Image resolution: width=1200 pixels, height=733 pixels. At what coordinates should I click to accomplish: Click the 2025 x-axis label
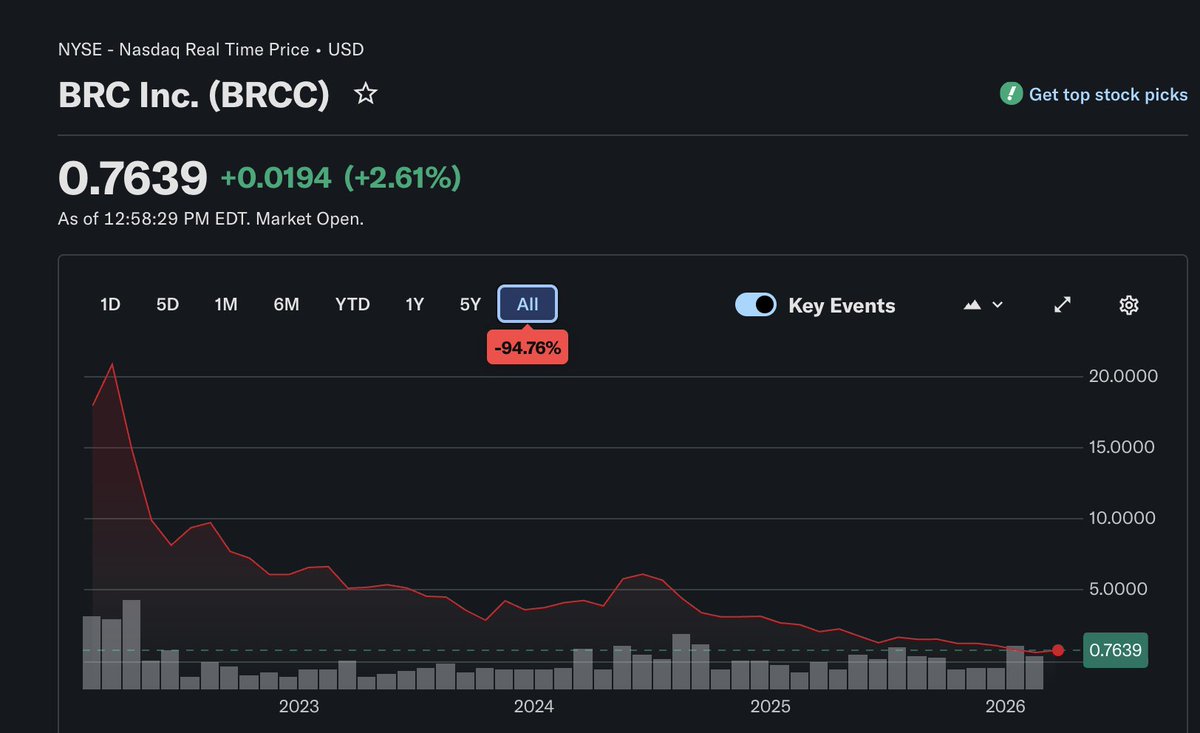pos(770,707)
